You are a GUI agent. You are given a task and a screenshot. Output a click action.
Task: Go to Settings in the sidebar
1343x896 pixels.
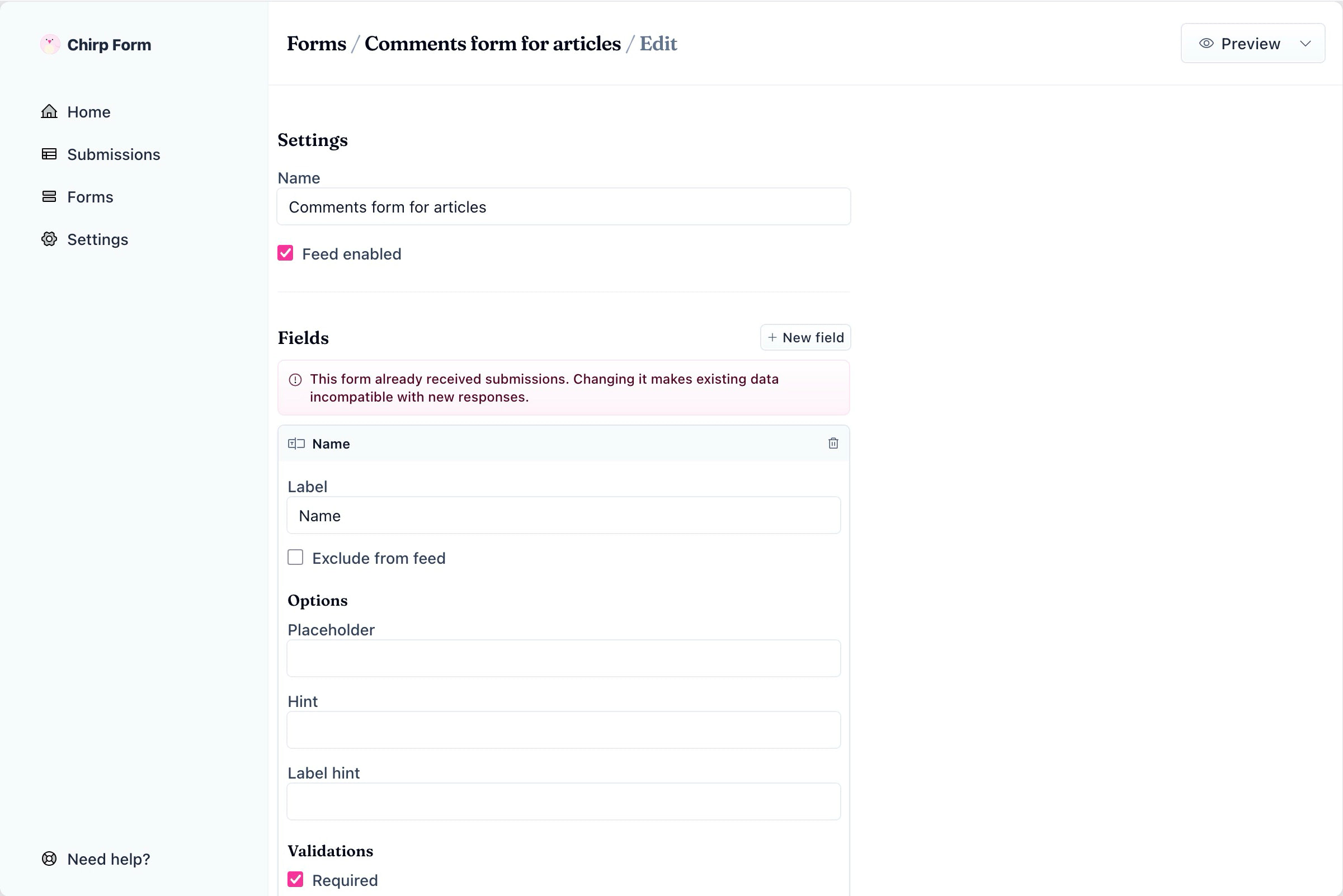[x=97, y=239]
